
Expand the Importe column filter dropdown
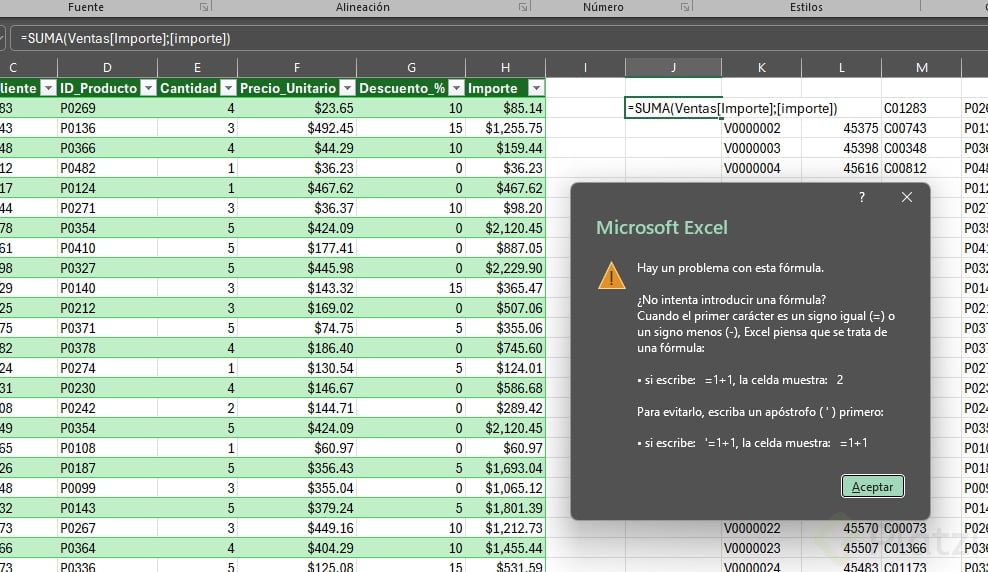[535, 88]
